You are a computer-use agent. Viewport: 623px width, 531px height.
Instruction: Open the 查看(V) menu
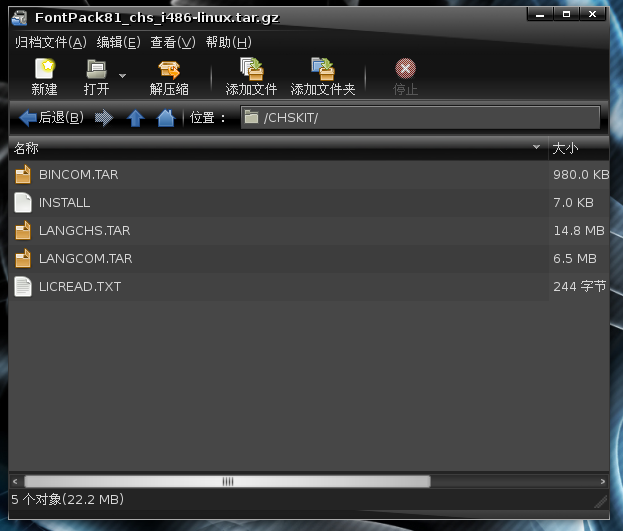pos(173,42)
